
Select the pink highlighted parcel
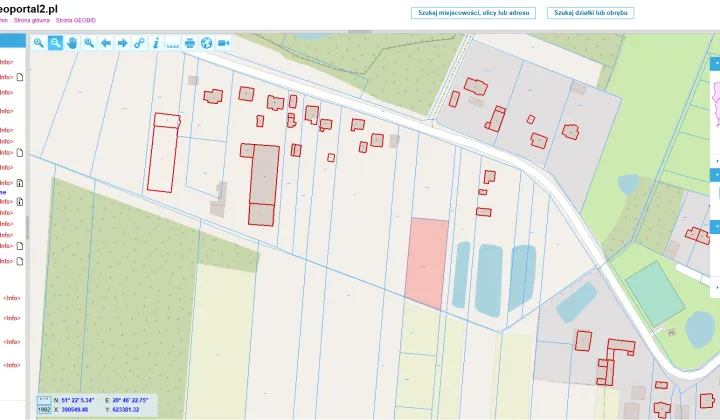(x=427, y=264)
